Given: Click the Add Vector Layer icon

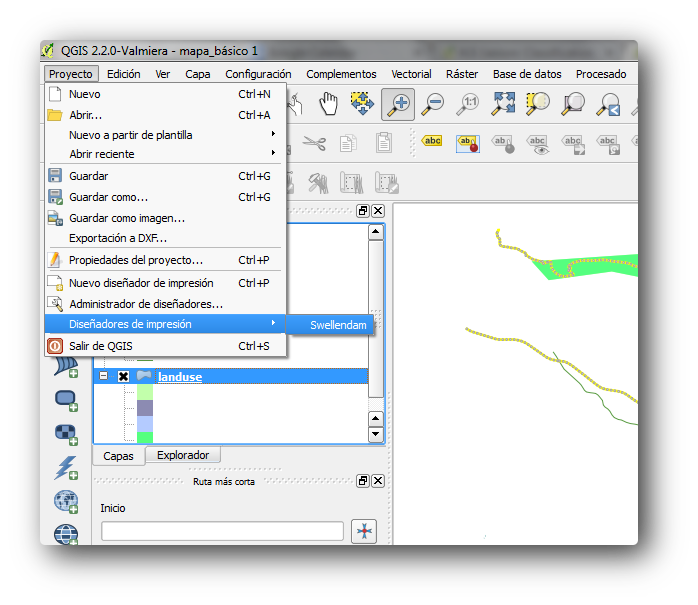Looking at the screenshot, I should pyautogui.click(x=66, y=367).
